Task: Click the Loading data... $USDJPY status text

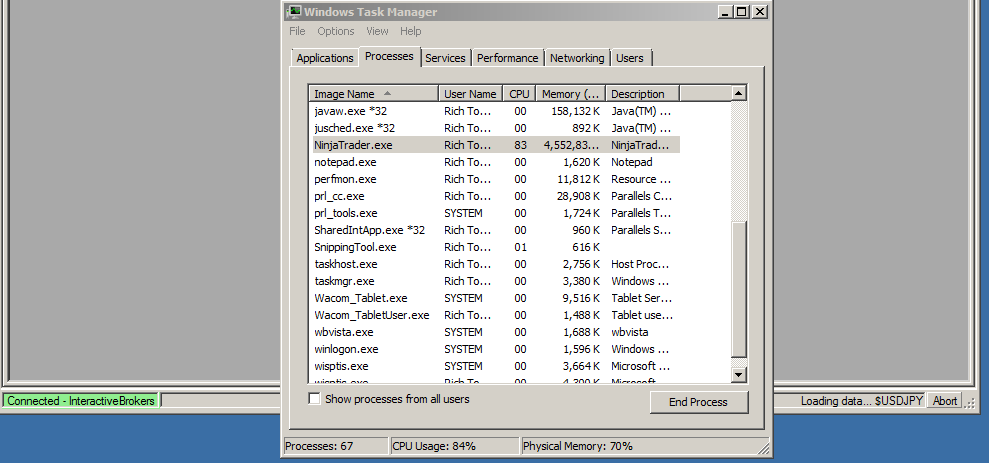Action: click(x=862, y=401)
